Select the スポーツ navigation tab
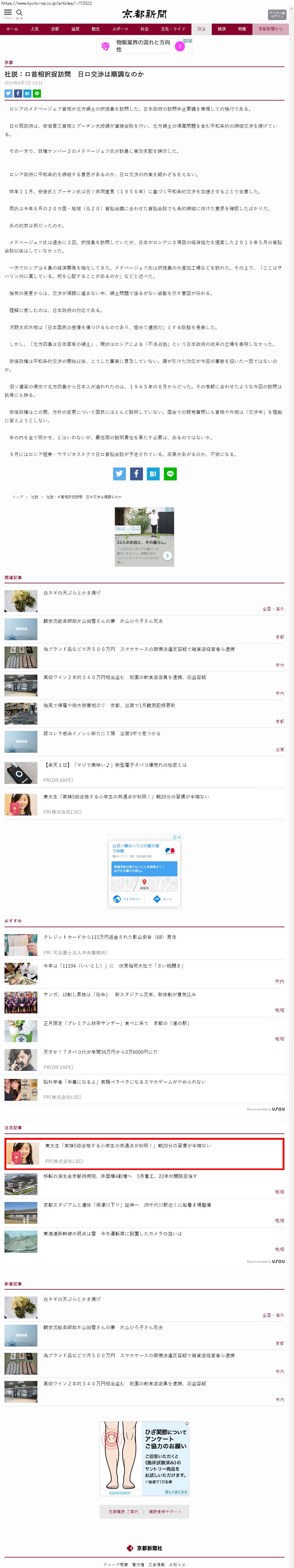This screenshot has width=294, height=1568. coord(121,29)
